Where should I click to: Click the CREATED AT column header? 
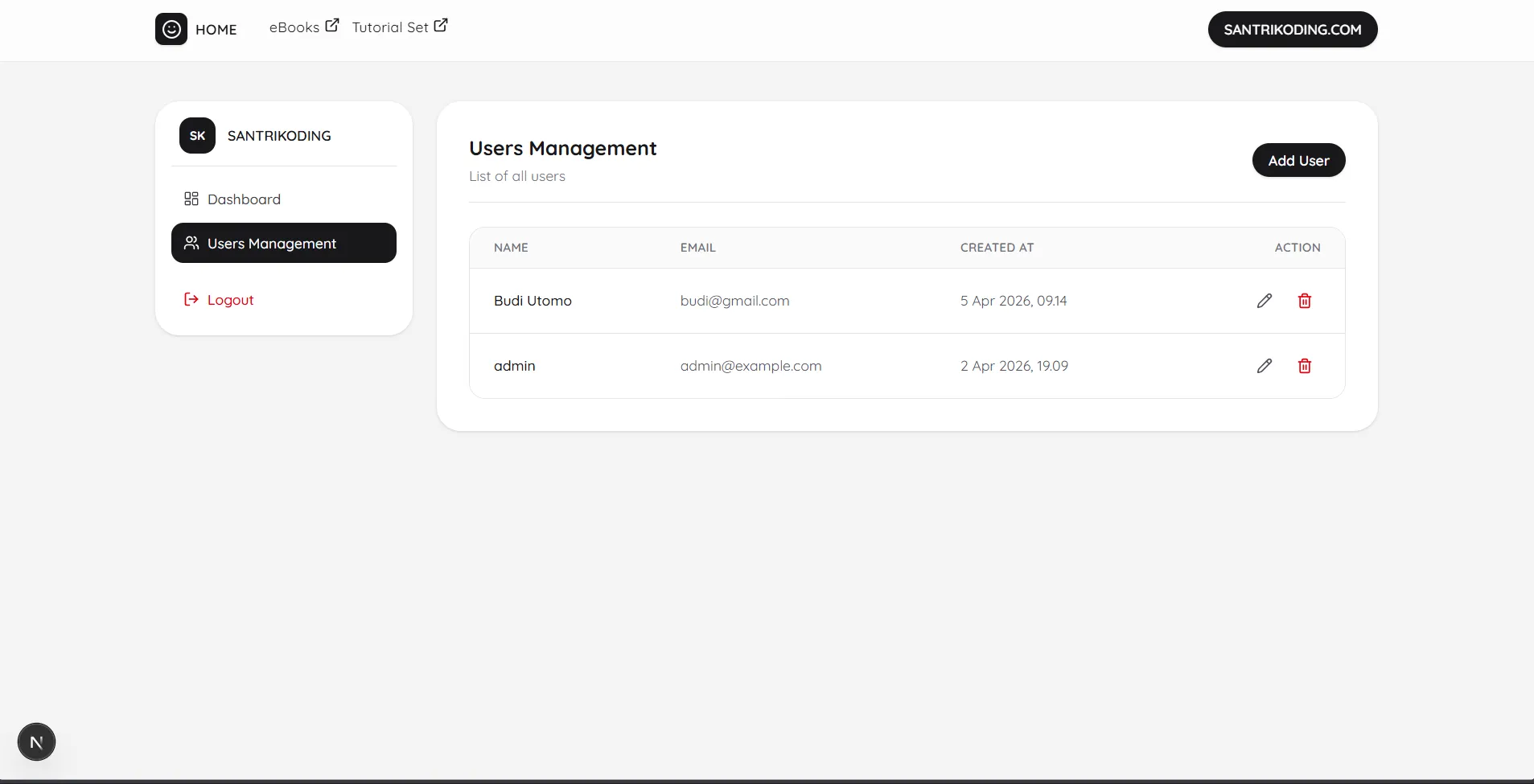(x=997, y=248)
